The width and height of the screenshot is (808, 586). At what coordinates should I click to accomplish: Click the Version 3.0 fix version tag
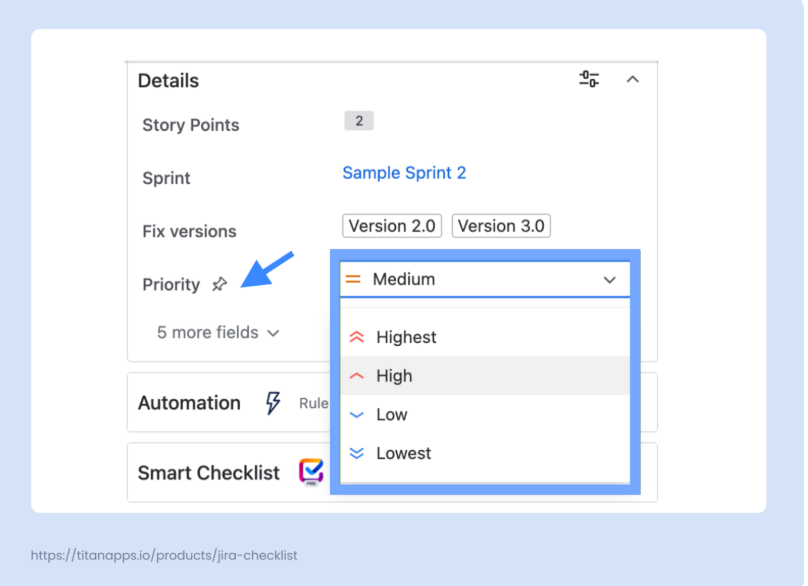[x=501, y=226]
